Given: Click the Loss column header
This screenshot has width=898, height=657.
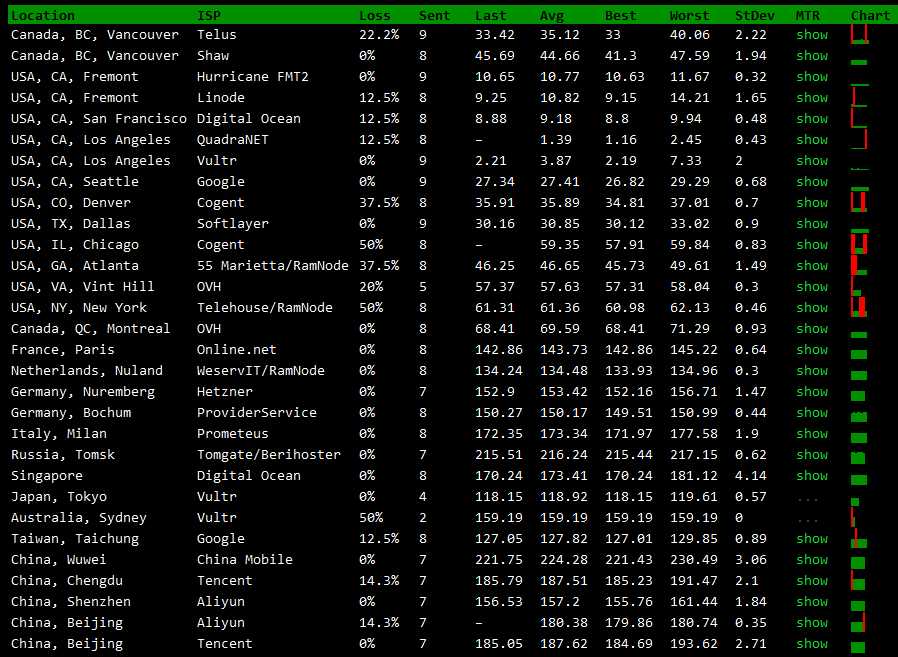Looking at the screenshot, I should [375, 15].
